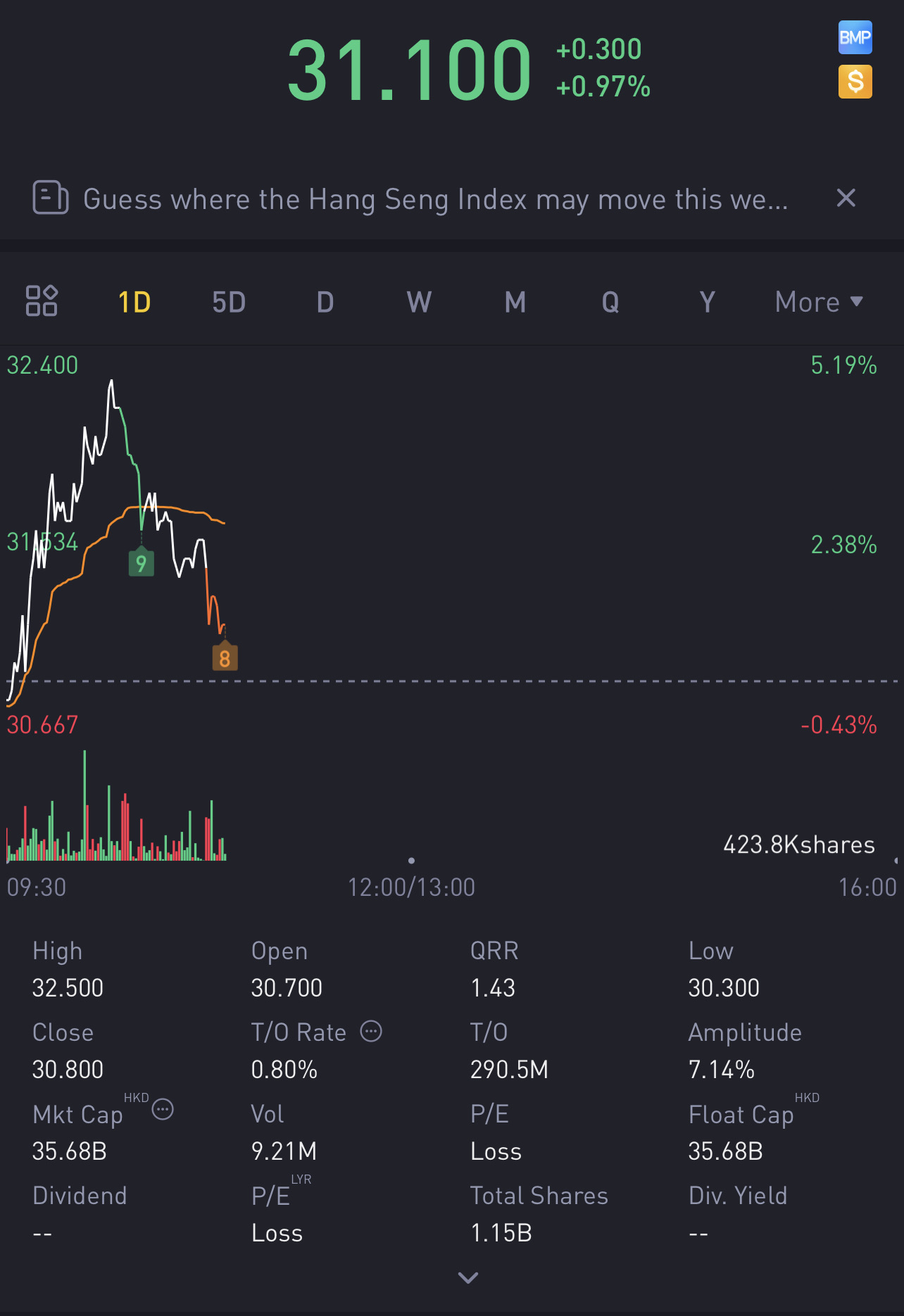
Task: Expand more stock details chevron
Action: click(x=468, y=1277)
